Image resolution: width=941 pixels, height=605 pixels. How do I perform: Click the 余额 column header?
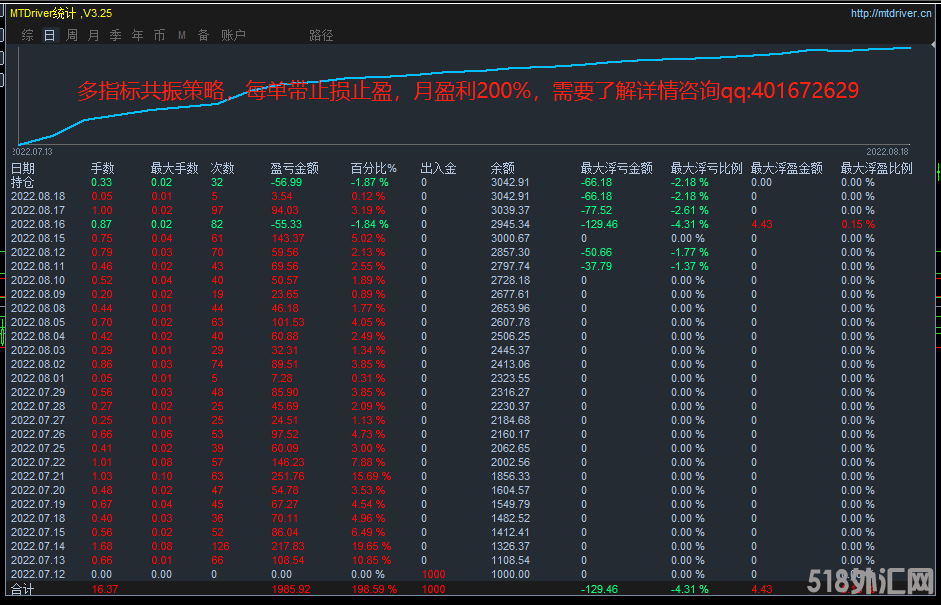[503, 168]
